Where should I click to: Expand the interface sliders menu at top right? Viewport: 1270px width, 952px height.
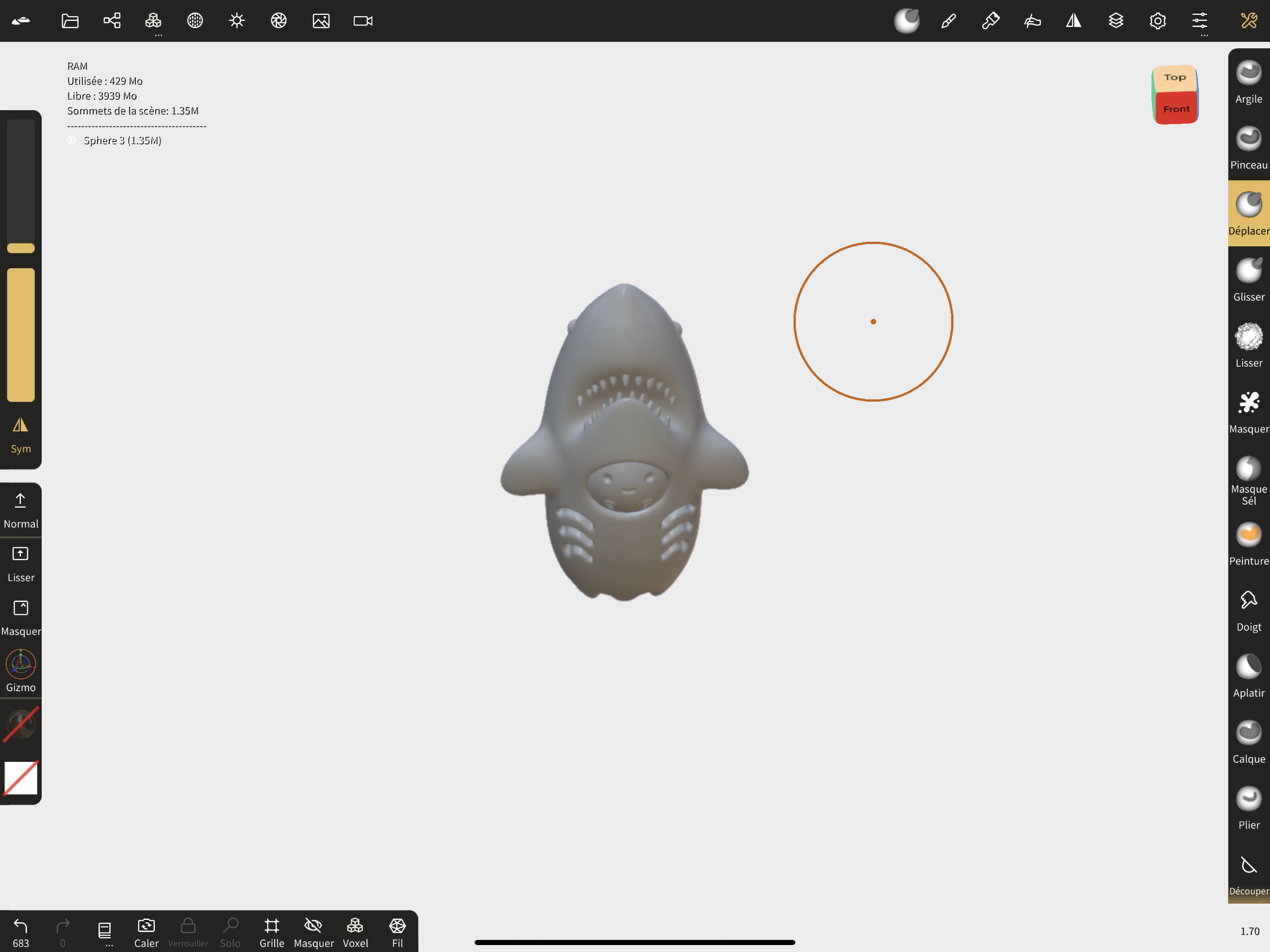[x=1199, y=23]
